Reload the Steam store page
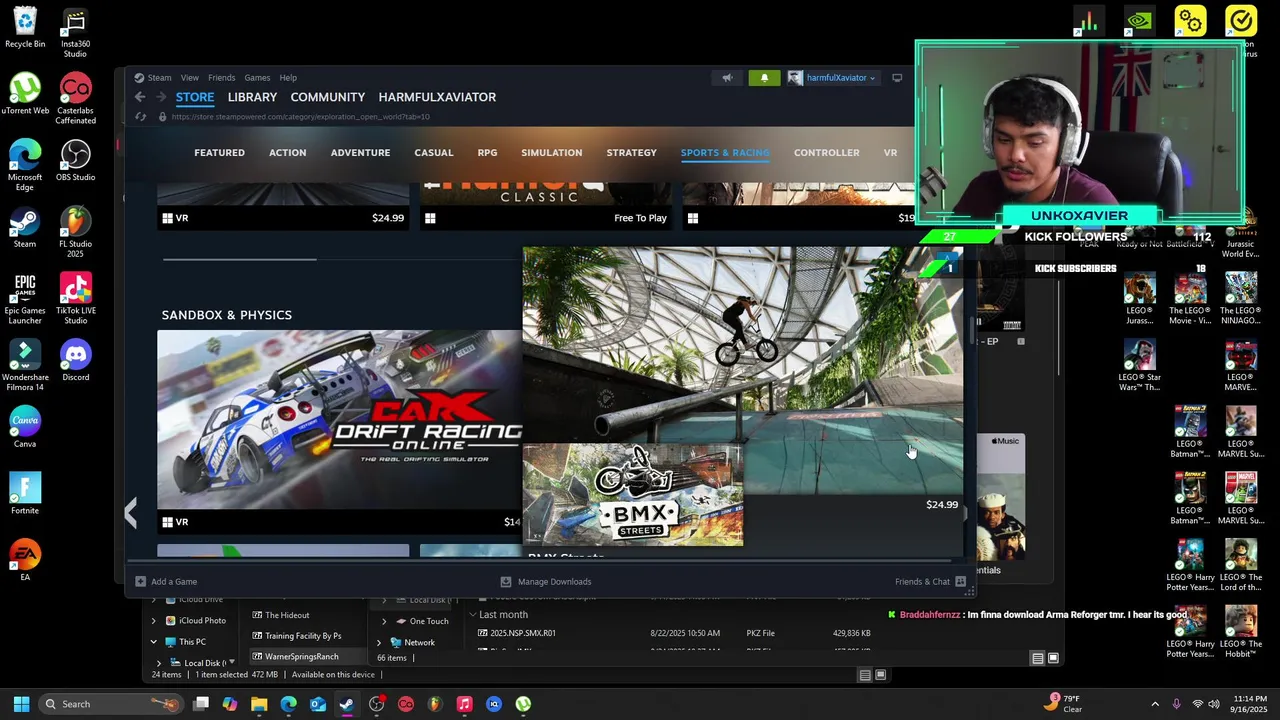1280x720 pixels. 141,117
